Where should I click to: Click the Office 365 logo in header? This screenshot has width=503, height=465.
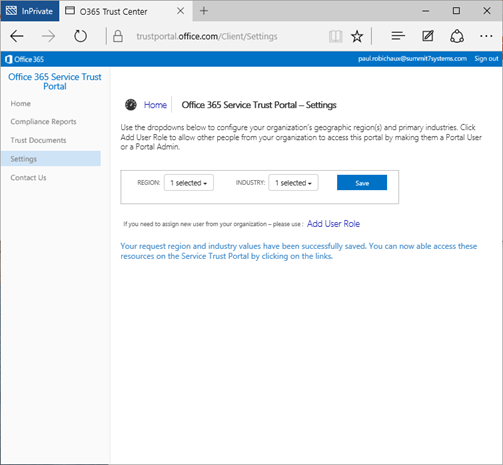25,59
